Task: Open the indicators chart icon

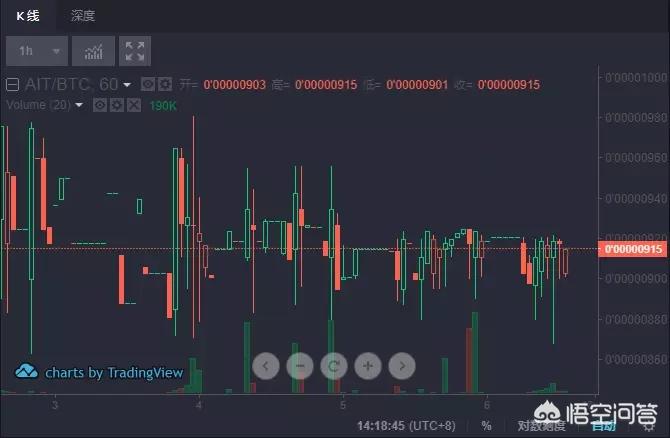Action: [x=94, y=51]
